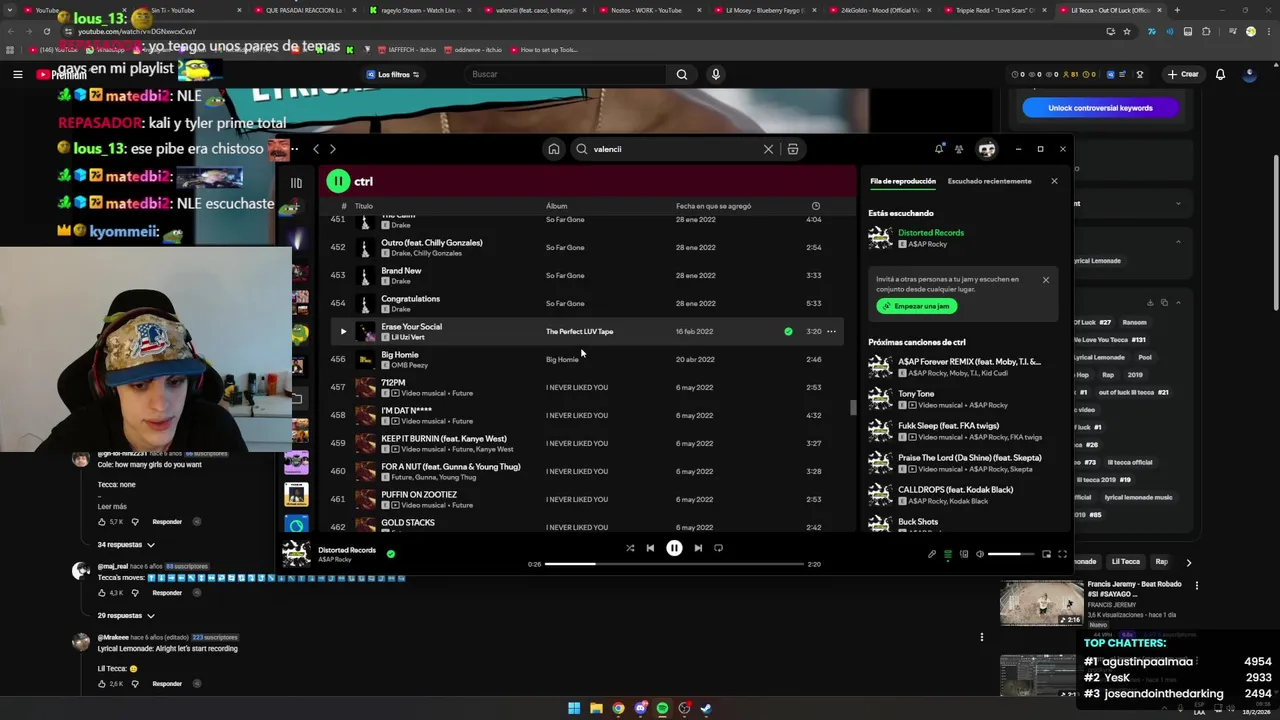This screenshot has height=720, width=1280.
Task: Open Spotify browse icon beside search bar
Action: pos(793,149)
